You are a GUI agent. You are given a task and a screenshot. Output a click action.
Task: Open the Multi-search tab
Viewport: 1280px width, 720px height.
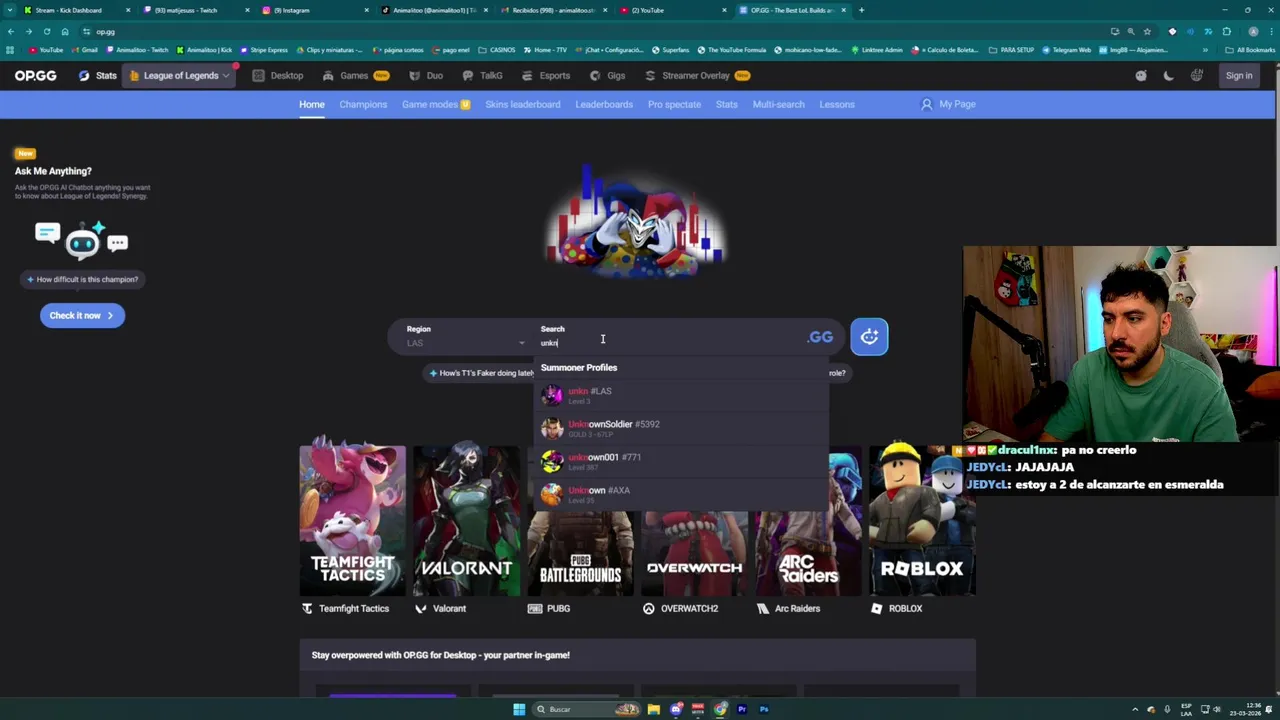click(x=778, y=104)
